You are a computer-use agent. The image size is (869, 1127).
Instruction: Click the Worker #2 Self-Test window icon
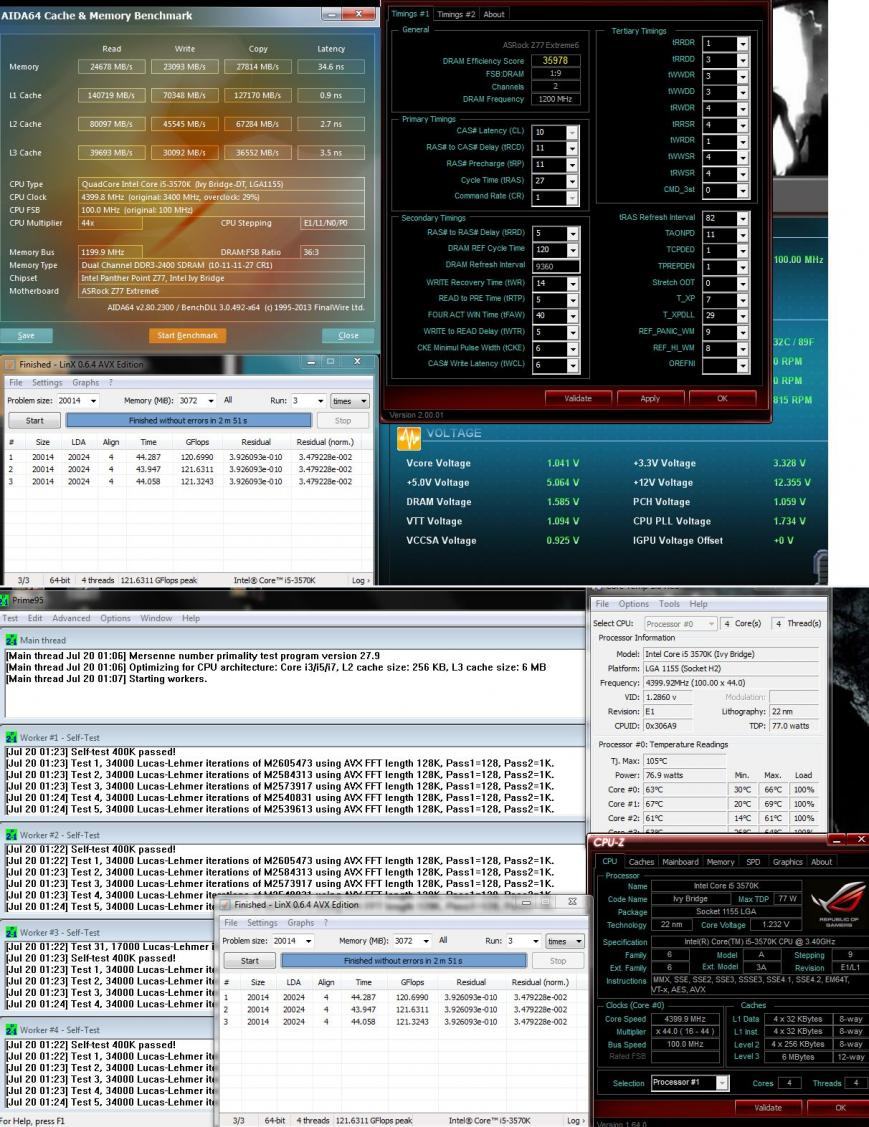[x=12, y=834]
